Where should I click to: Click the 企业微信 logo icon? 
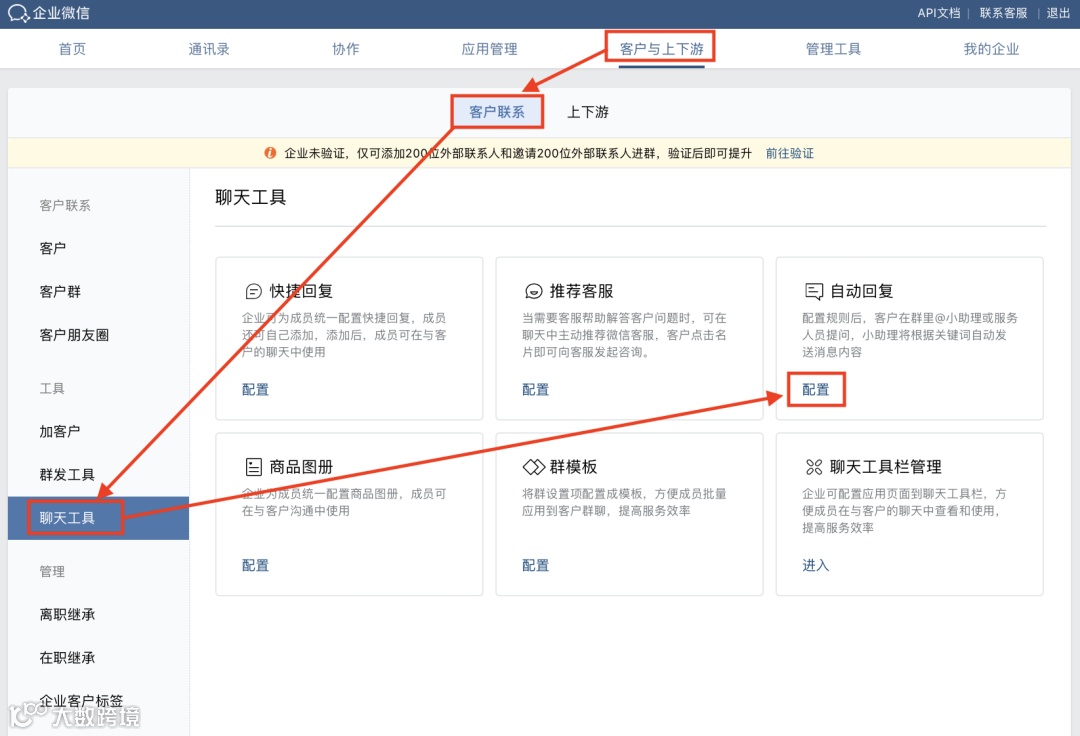[x=17, y=13]
